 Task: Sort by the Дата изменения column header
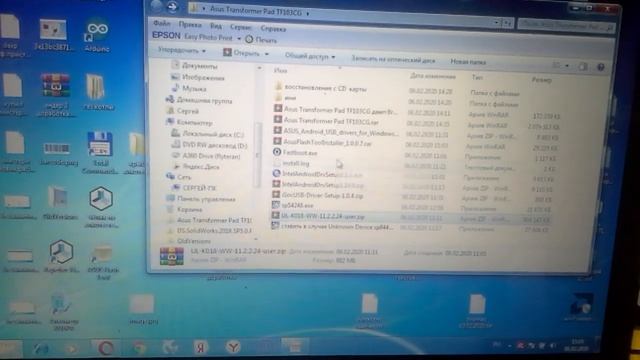[x=432, y=76]
